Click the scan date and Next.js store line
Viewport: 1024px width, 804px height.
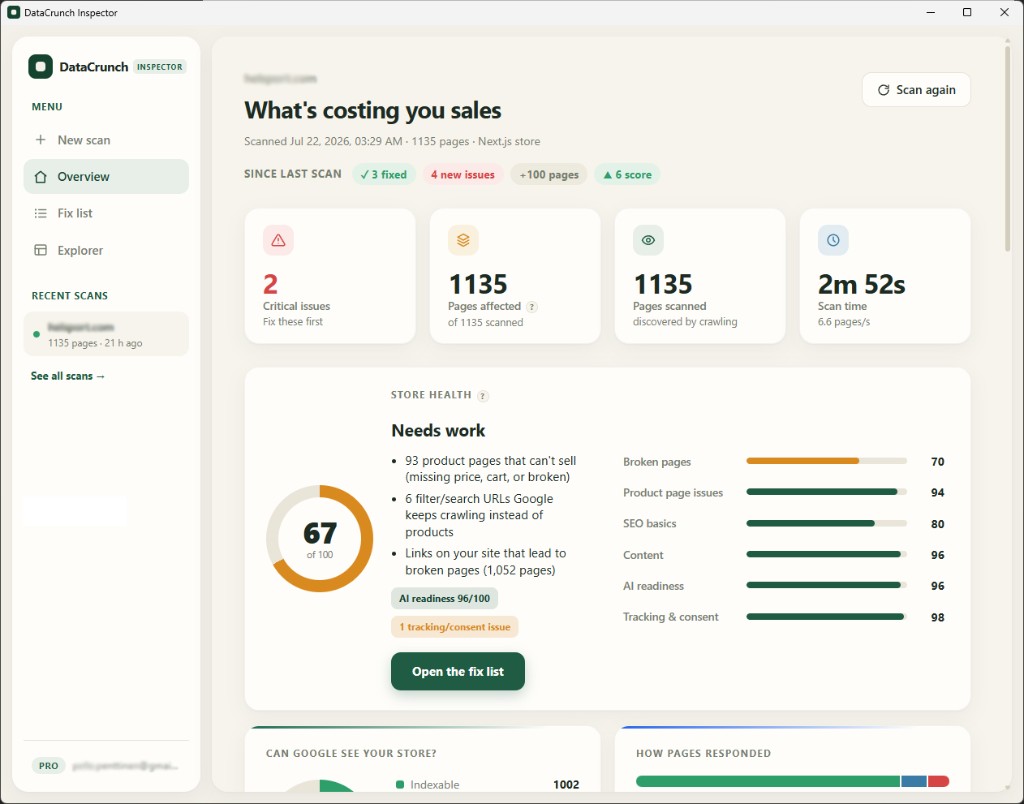click(x=392, y=141)
